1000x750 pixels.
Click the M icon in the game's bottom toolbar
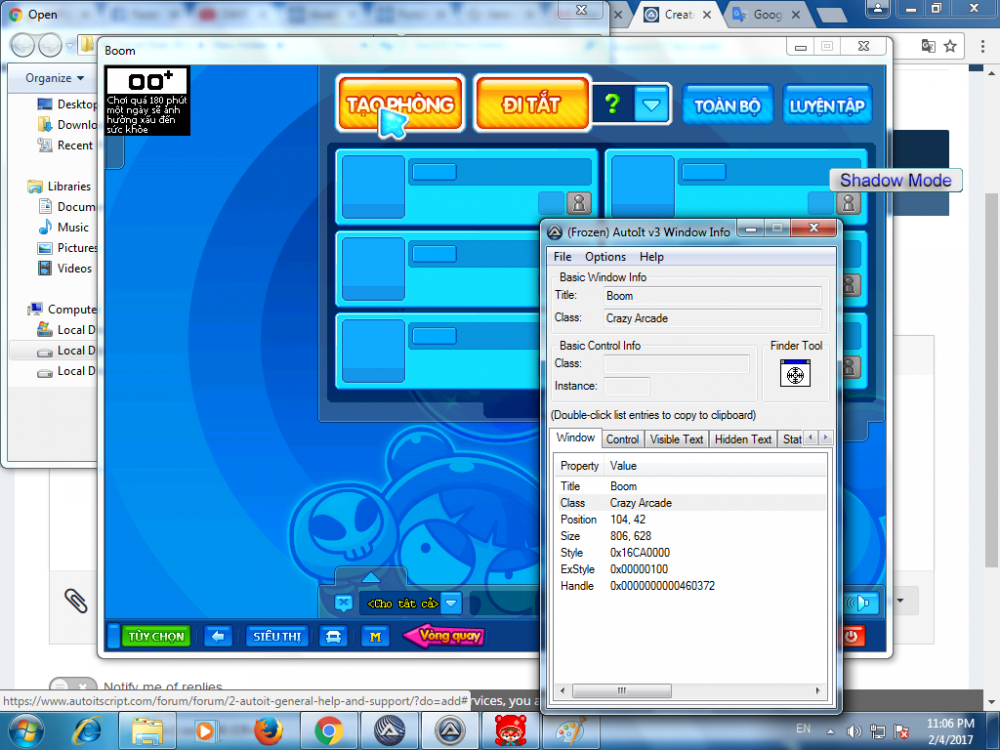click(376, 636)
